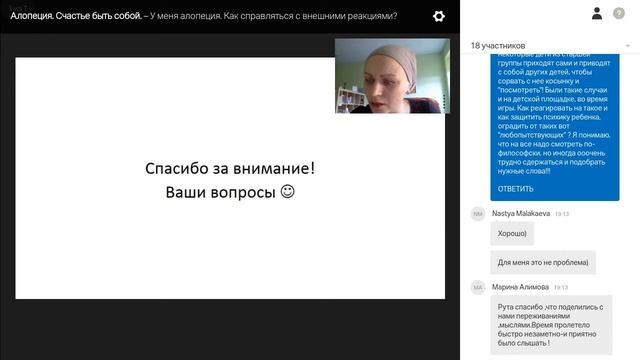640x360 pixels.
Task: Click the '18 участников' label
Action: click(498, 46)
